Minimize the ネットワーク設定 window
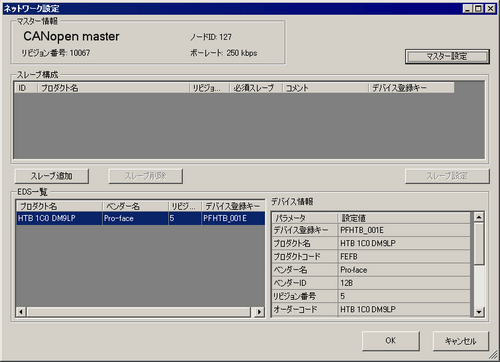 click(468, 9)
